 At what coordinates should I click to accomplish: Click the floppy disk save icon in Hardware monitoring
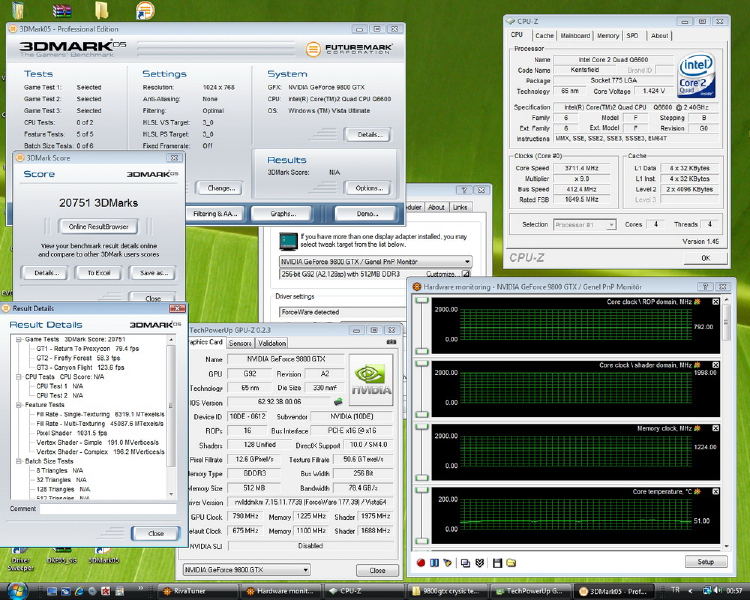(x=497, y=563)
